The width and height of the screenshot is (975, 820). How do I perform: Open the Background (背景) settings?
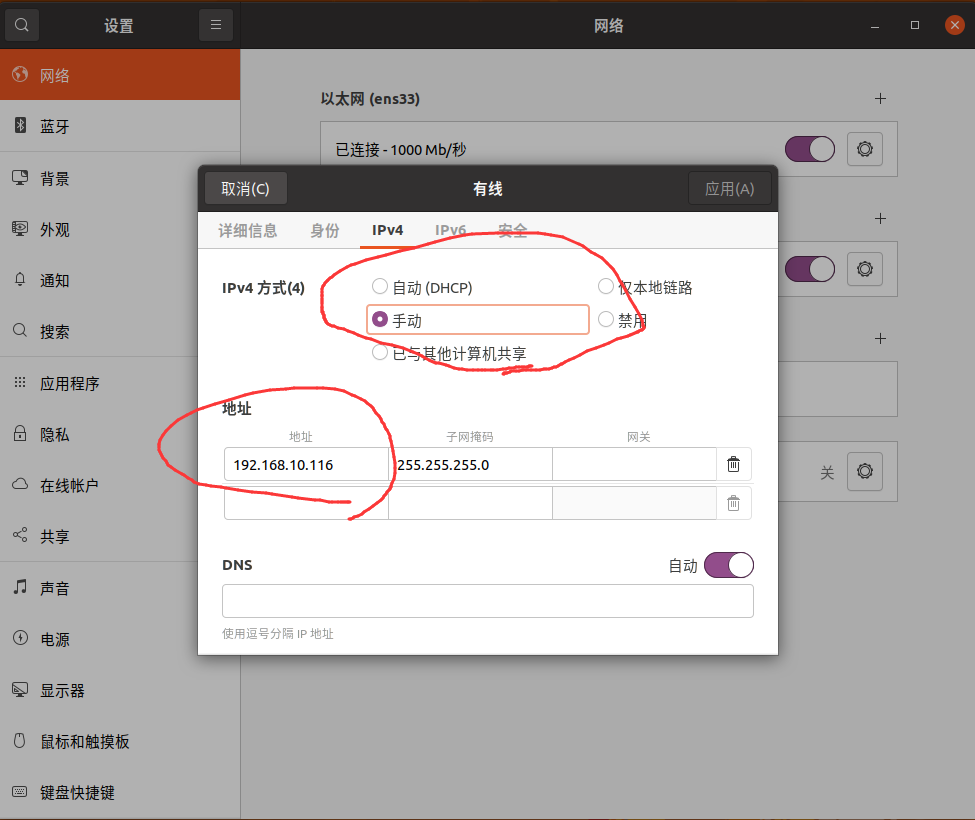coord(120,178)
